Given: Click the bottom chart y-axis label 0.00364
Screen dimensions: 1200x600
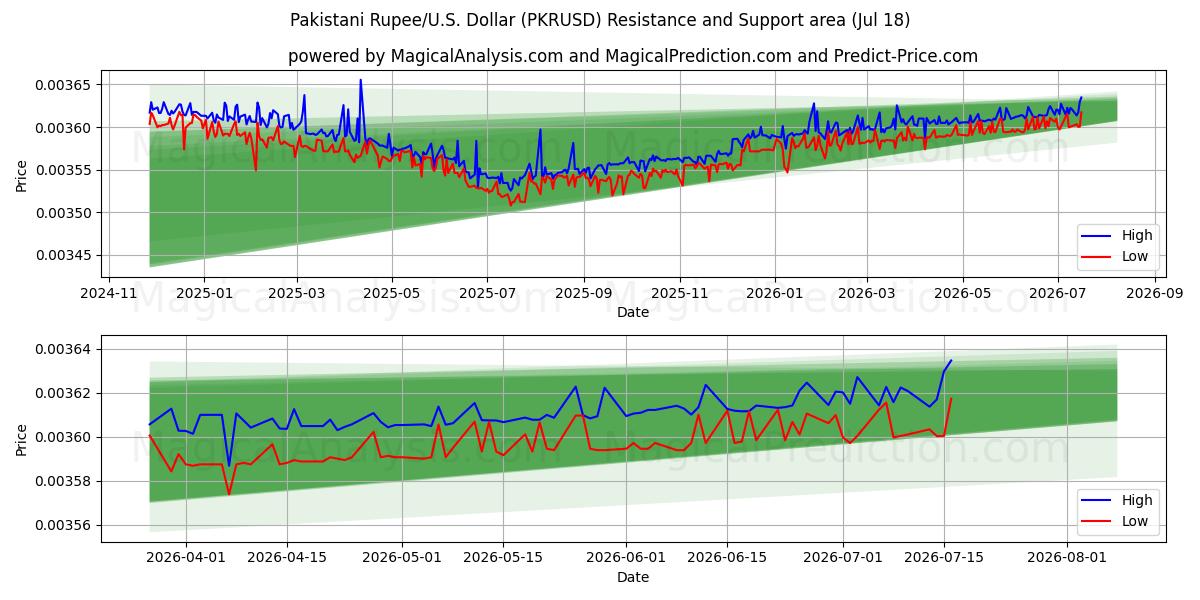Looking at the screenshot, I should click(x=65, y=349).
